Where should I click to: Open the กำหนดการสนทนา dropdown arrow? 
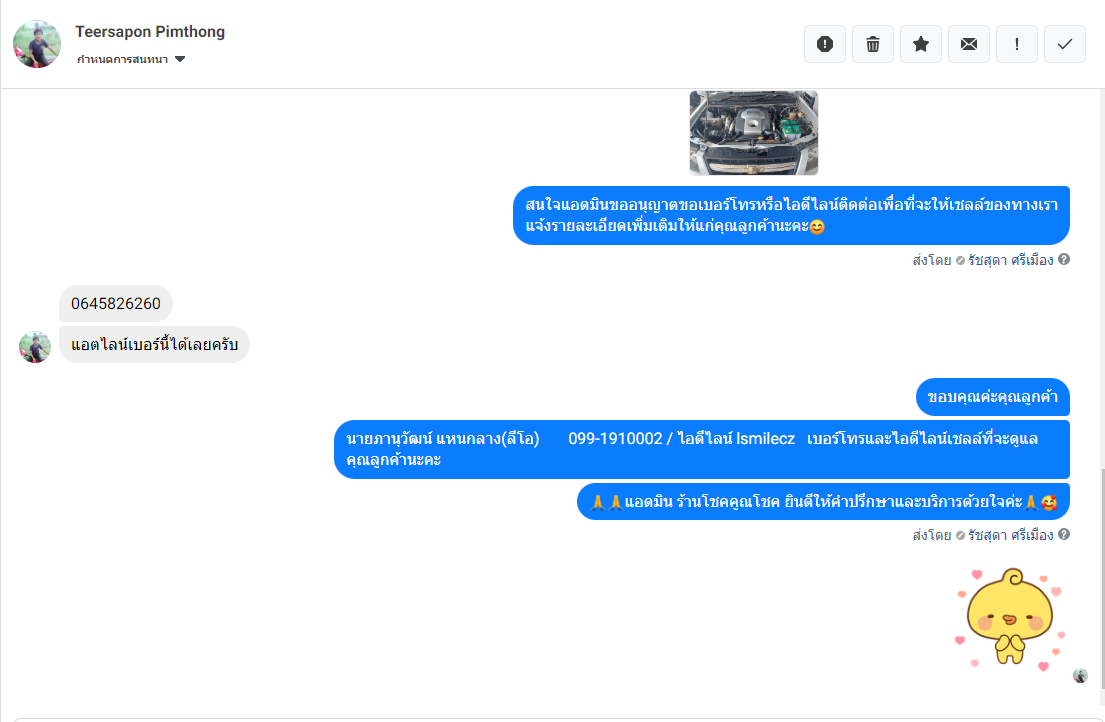coord(180,59)
